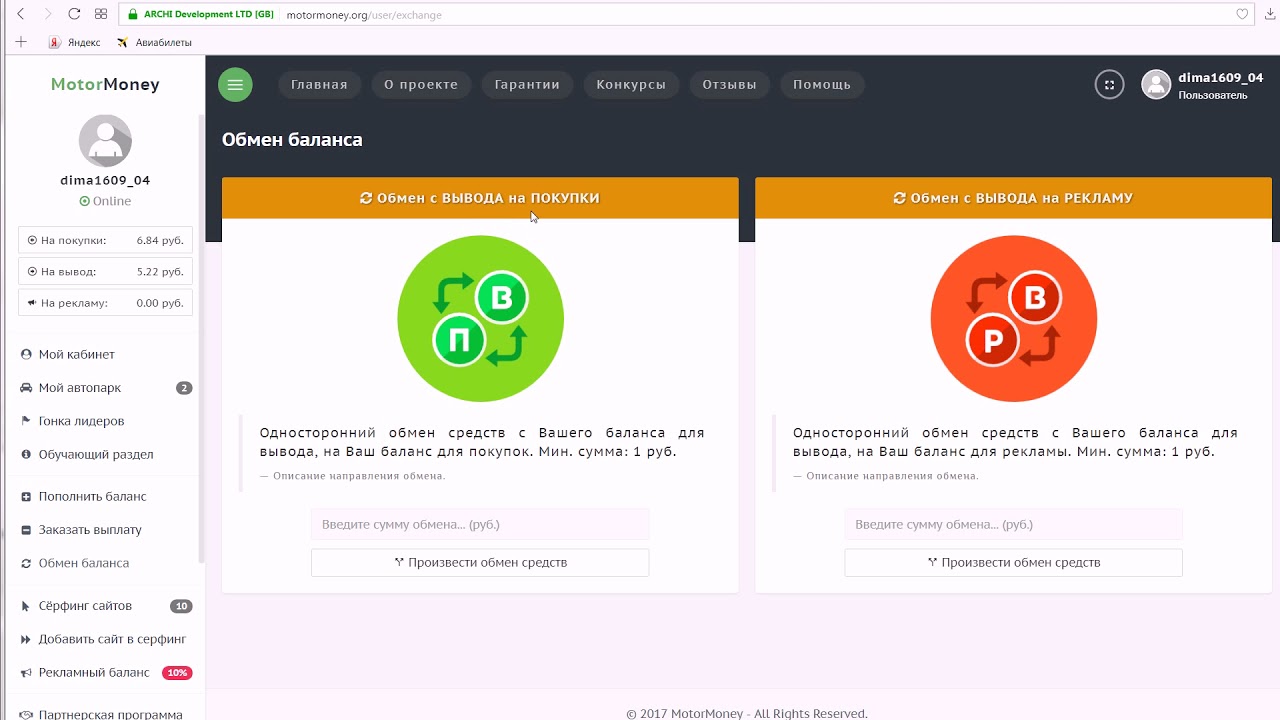
Task: Open Мой кабинет in sidebar
Action: coord(76,354)
